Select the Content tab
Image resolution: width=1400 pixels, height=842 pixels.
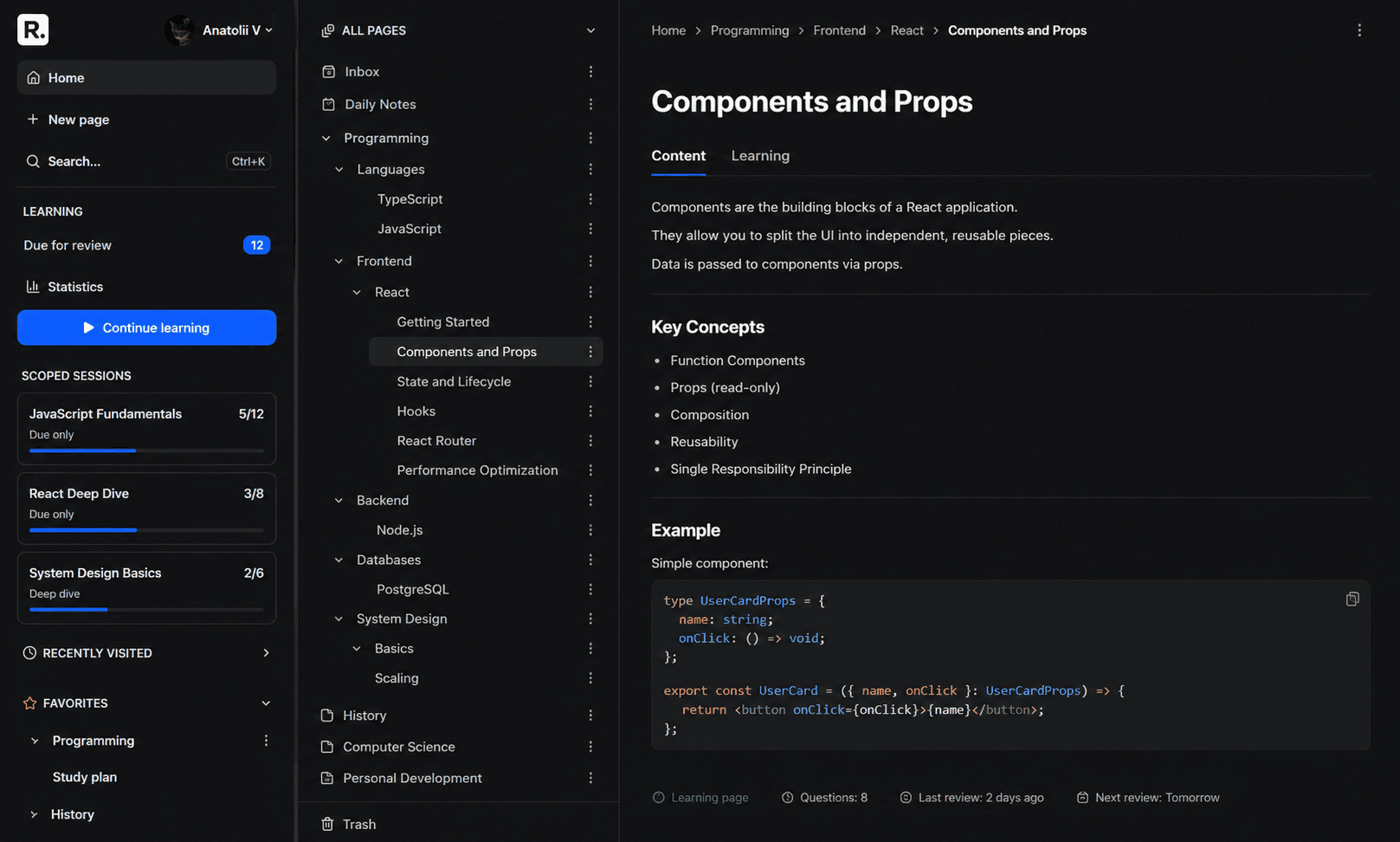point(679,156)
